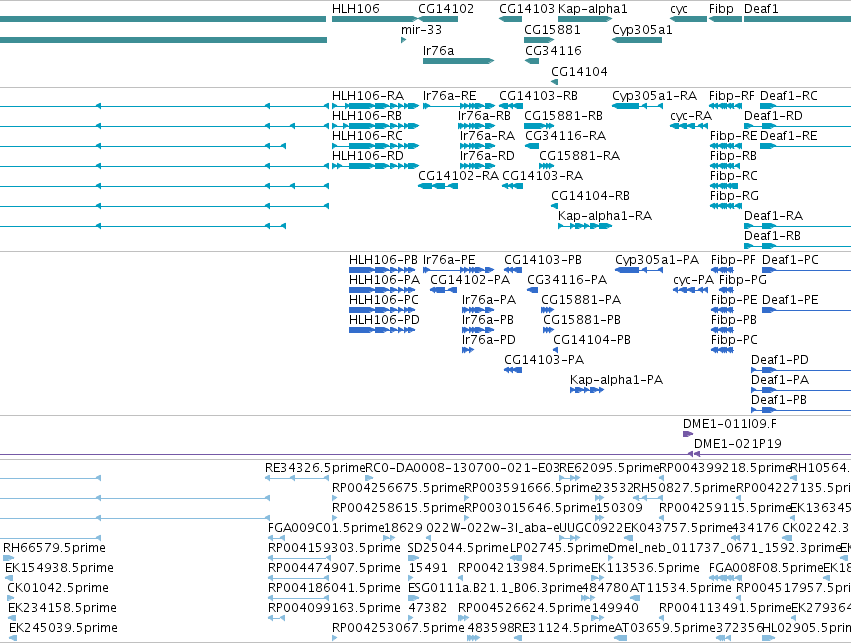Click the CG14104-PB protein label
This screenshot has width=851, height=643.
coord(592,341)
